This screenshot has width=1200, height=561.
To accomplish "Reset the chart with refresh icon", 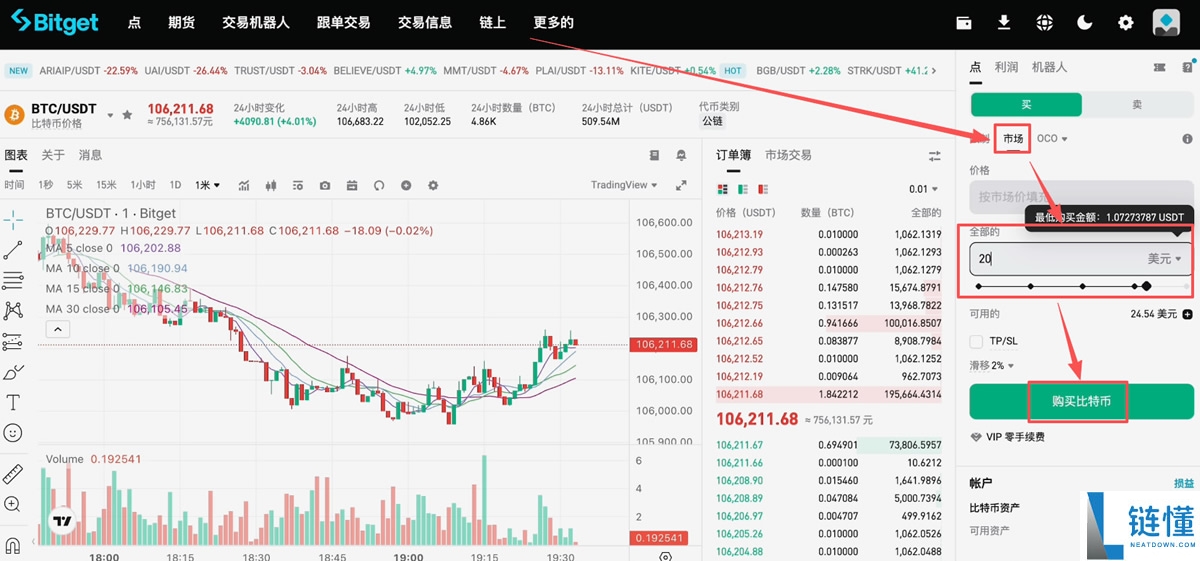I will [379, 186].
